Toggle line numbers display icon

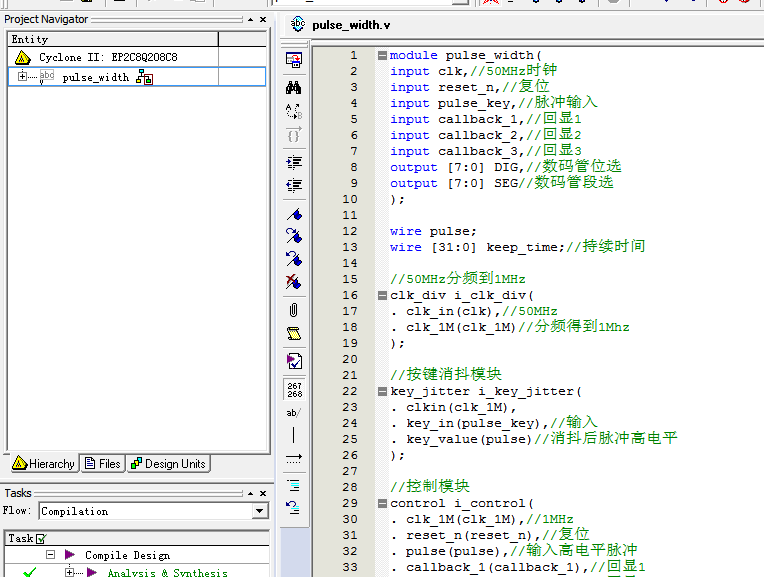click(x=294, y=388)
